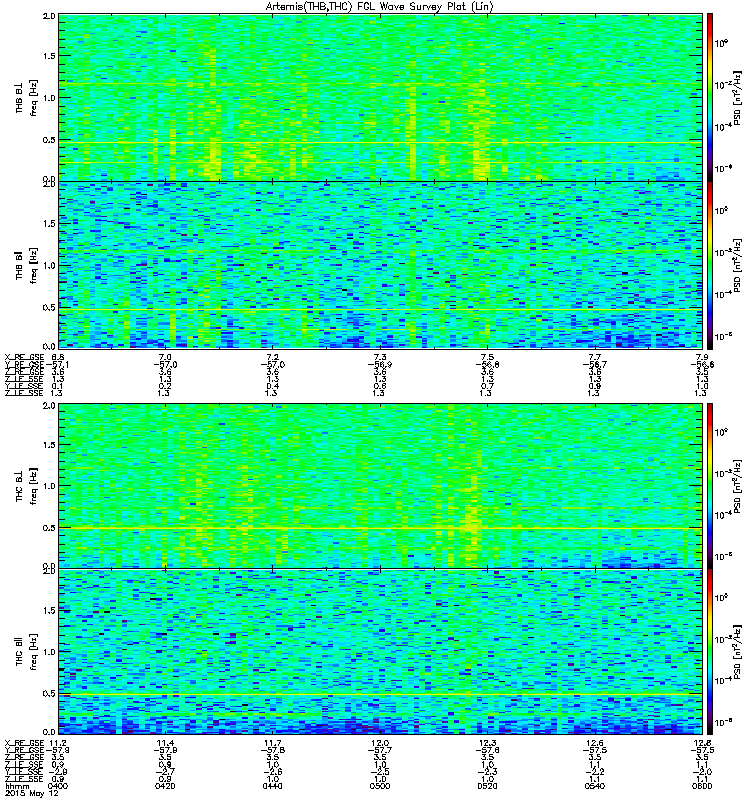Select the THC B-parallel spectrogram panel
The width and height of the screenshot is (750, 800).
click(380, 652)
